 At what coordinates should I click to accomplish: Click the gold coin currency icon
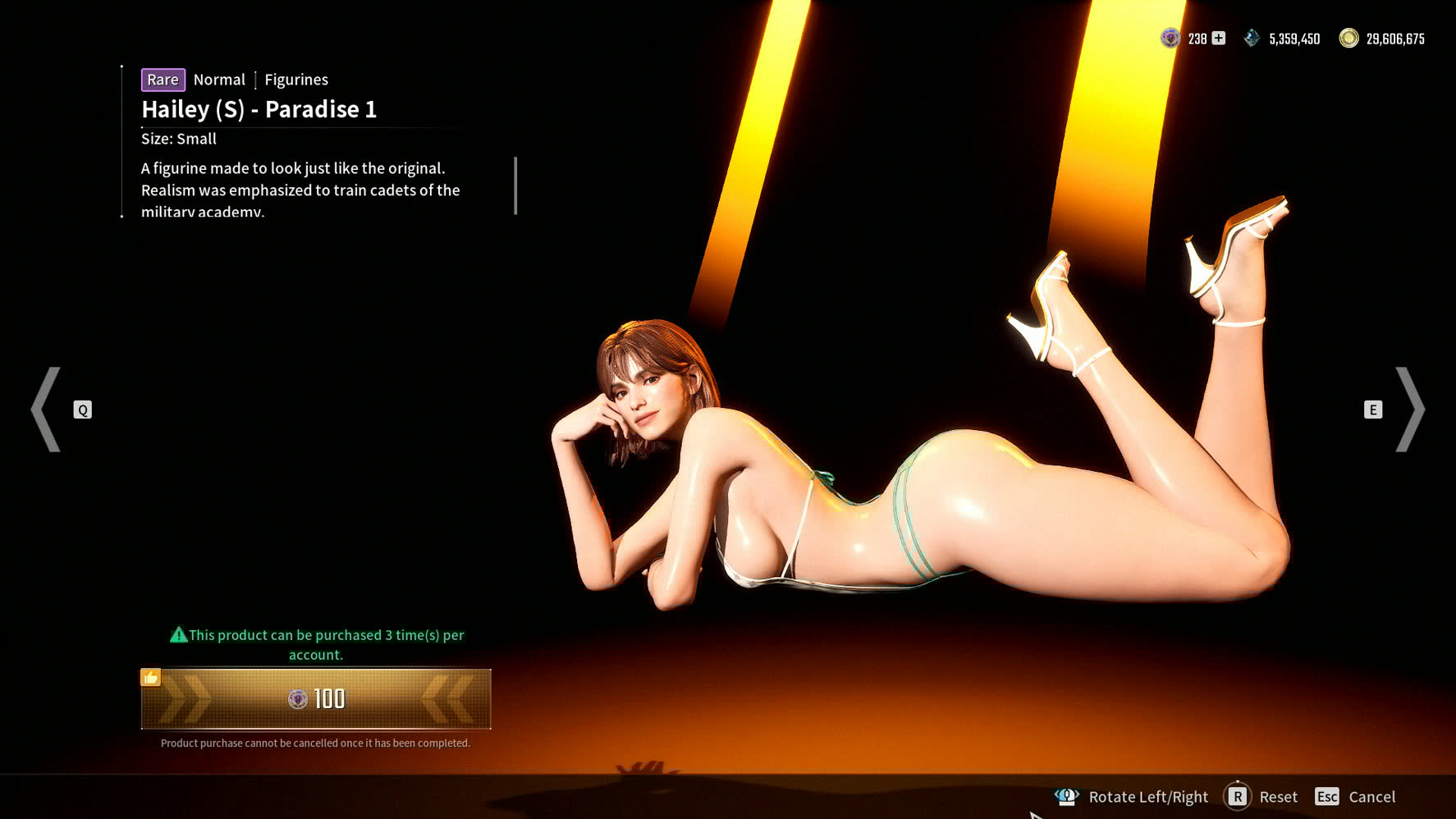[x=1348, y=39]
